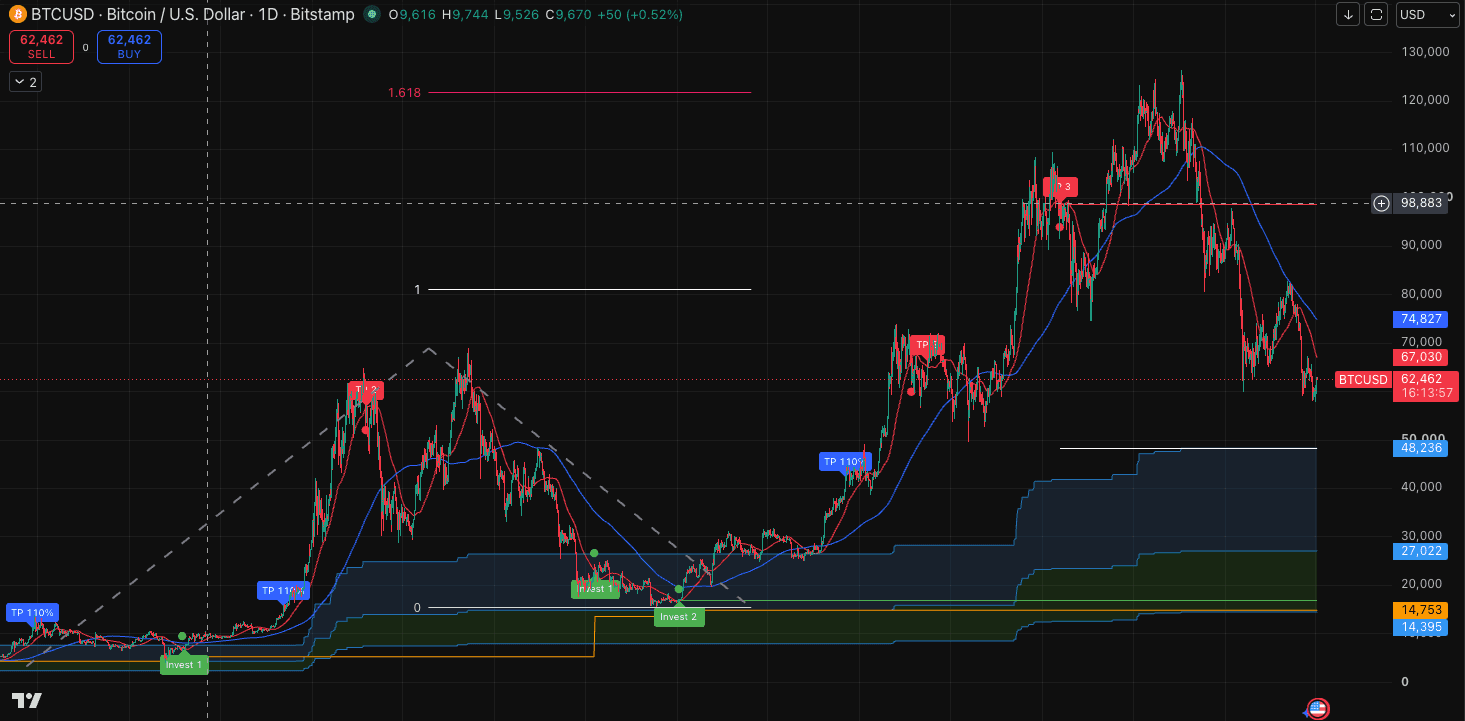The width and height of the screenshot is (1465, 721).
Task: Click the red 67,030 price tag
Action: pos(1420,357)
